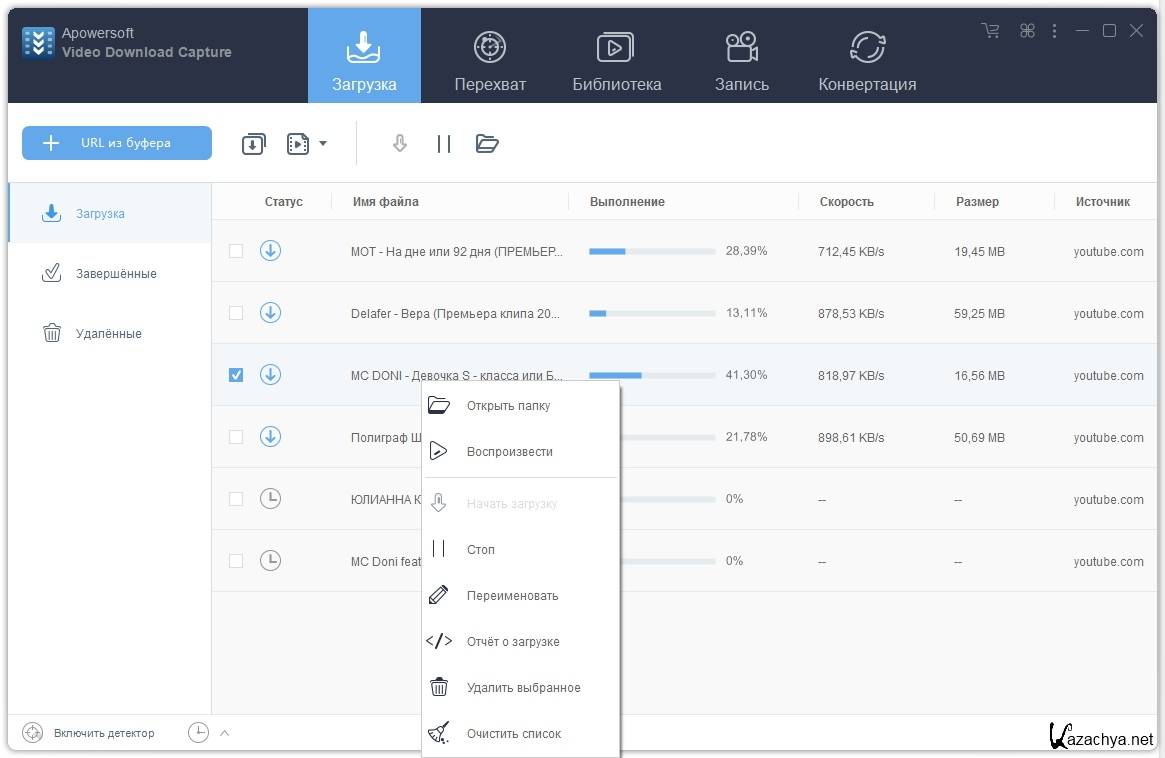Viewport: 1165px width, 758px height.
Task: Expand the up arrow beside the scheduler clock
Action: click(225, 733)
